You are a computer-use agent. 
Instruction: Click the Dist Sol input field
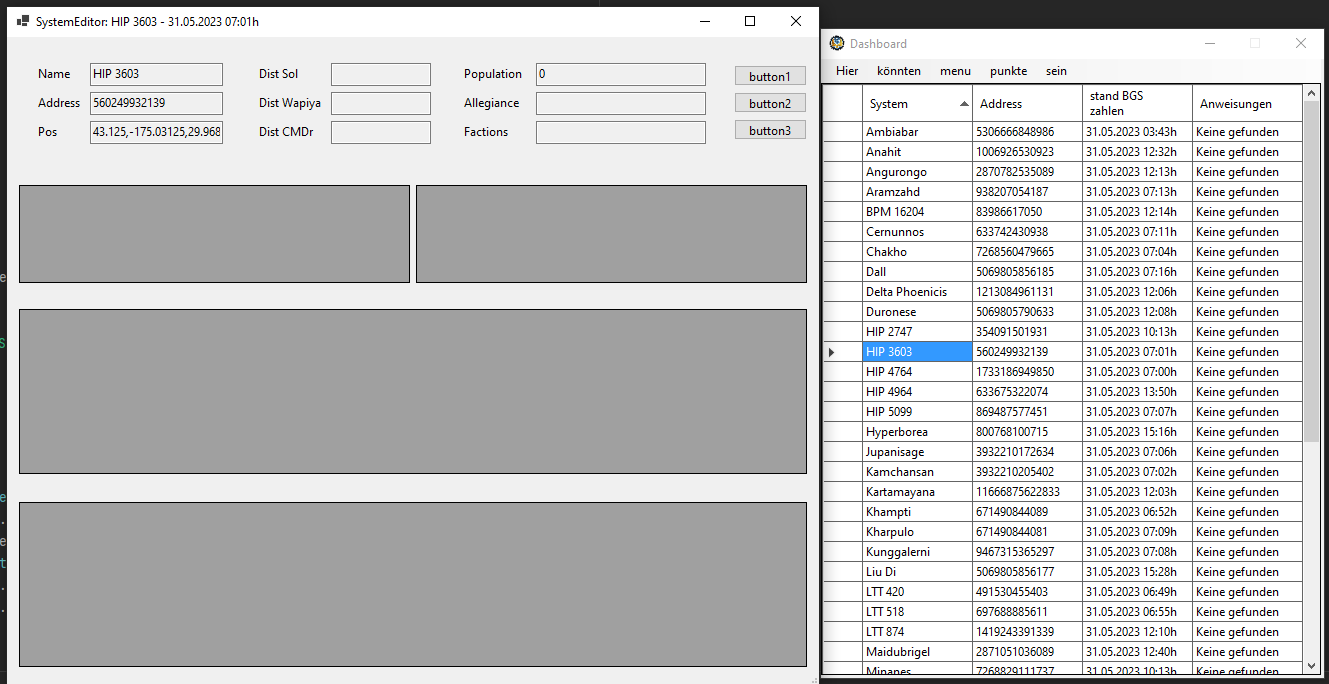[381, 74]
